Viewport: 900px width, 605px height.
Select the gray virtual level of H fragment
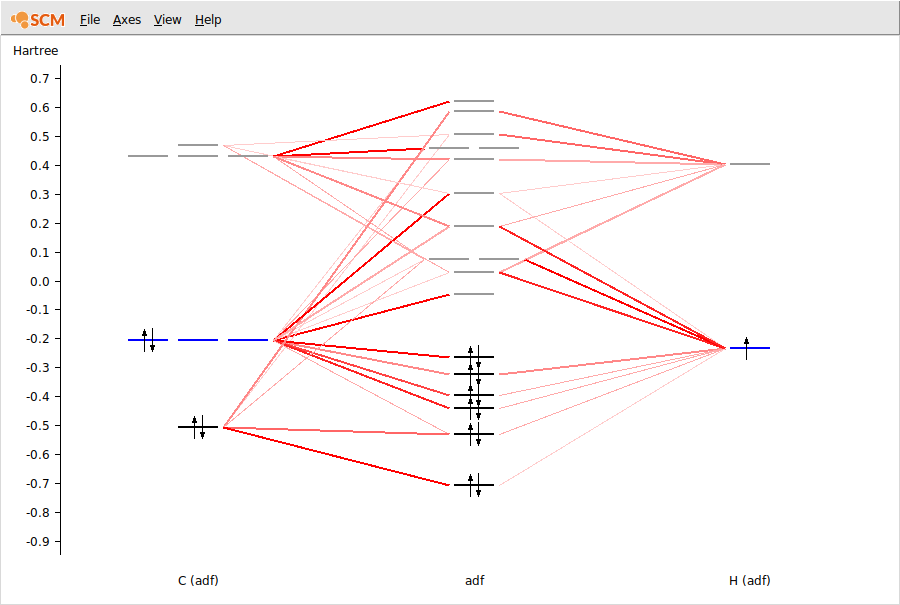click(750, 162)
